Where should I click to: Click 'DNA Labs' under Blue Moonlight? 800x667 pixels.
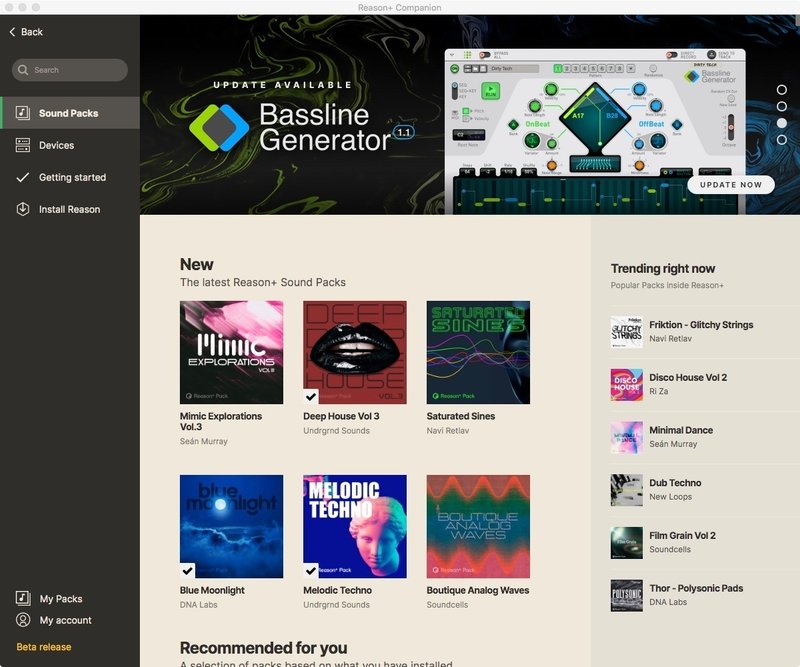click(198, 604)
